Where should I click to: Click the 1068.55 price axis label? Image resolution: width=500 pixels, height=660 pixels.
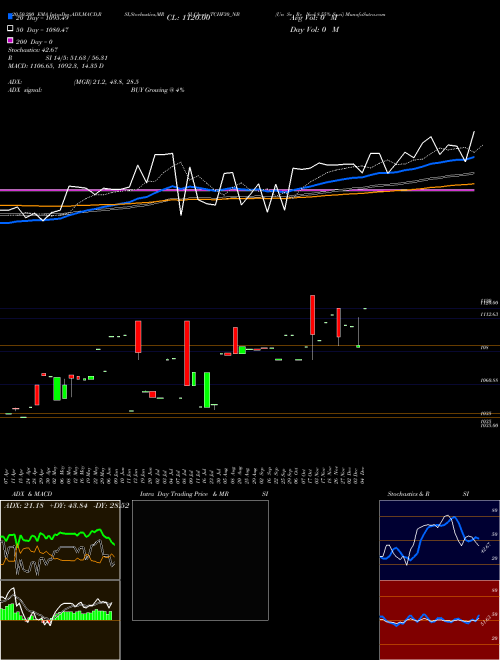(x=490, y=380)
